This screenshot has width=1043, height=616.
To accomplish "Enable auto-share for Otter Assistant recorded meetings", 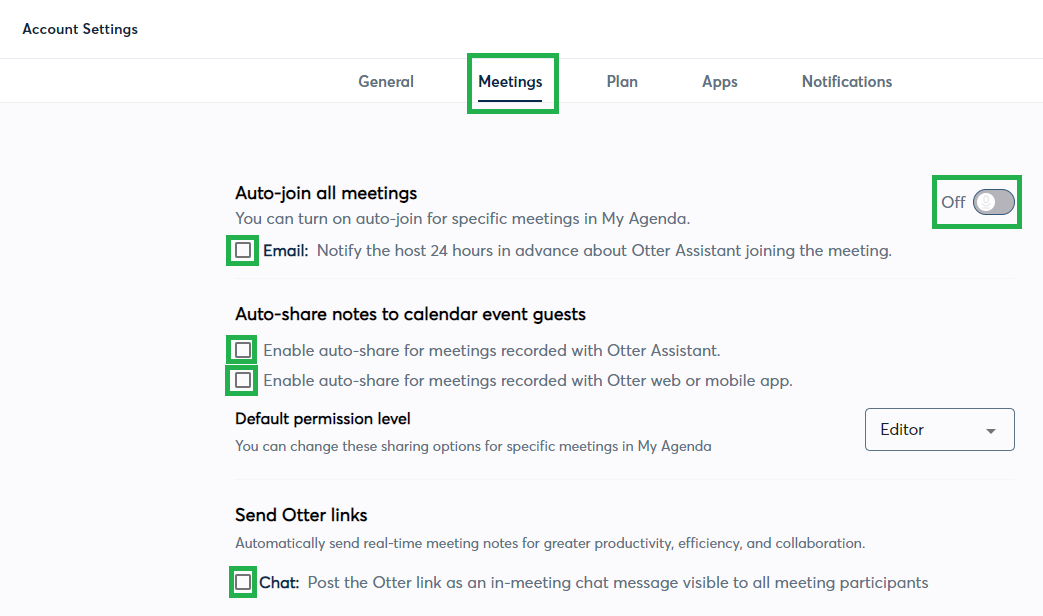I will point(242,349).
